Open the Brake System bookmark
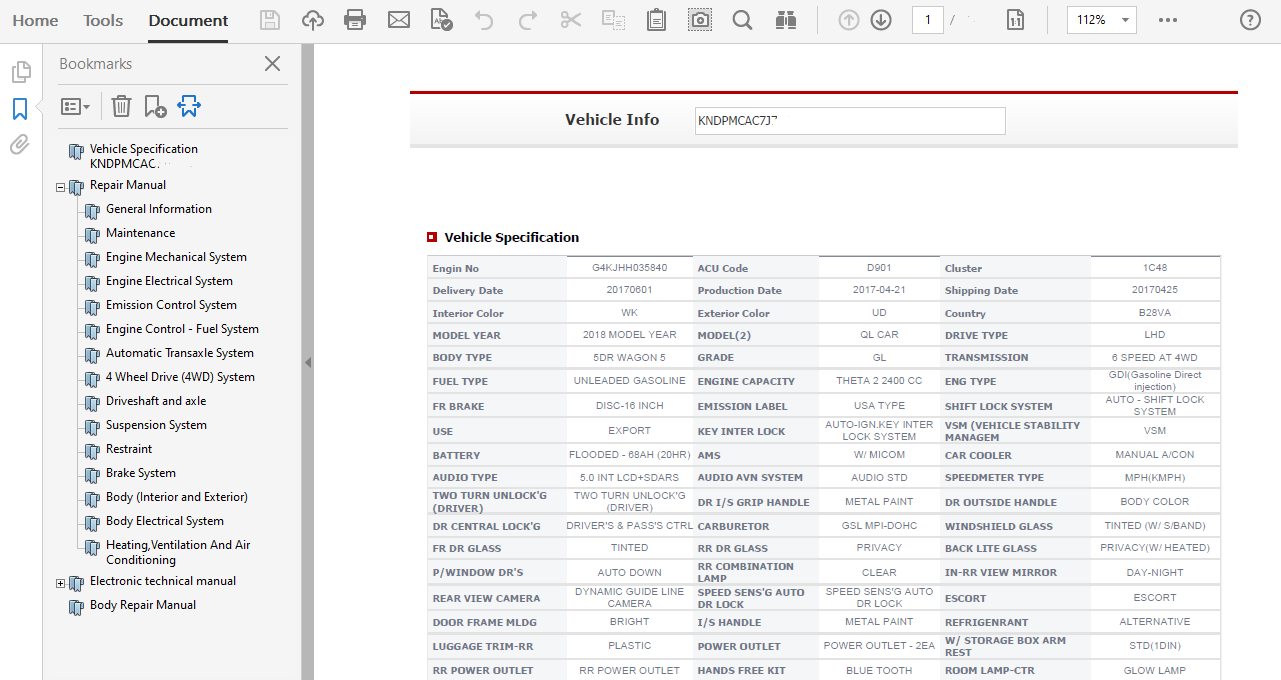1281x680 pixels. (x=141, y=473)
